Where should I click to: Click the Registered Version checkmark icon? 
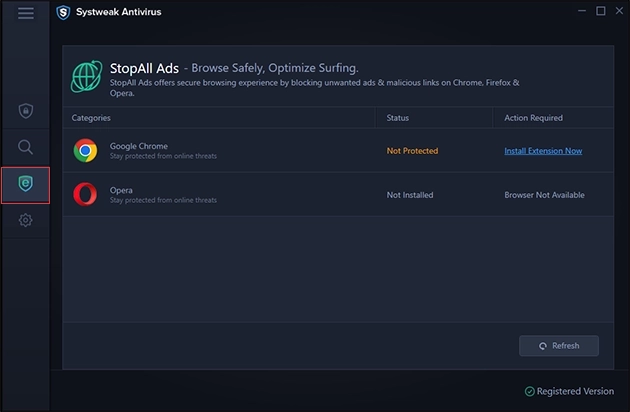(530, 391)
